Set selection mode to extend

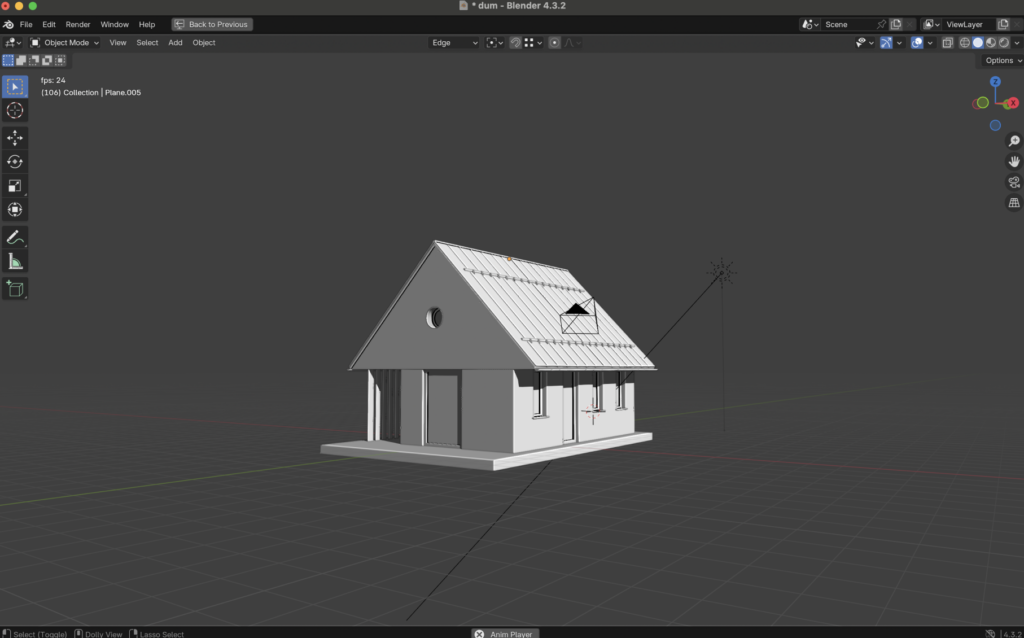pyautogui.click(x=21, y=60)
